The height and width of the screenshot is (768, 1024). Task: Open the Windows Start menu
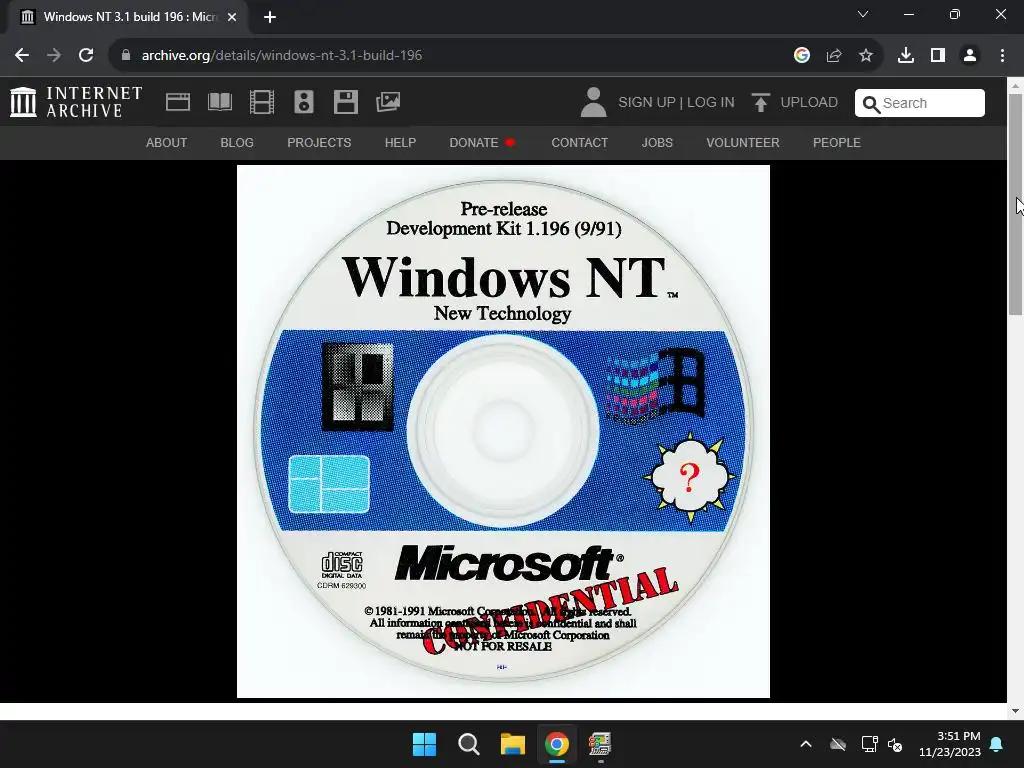(x=424, y=744)
